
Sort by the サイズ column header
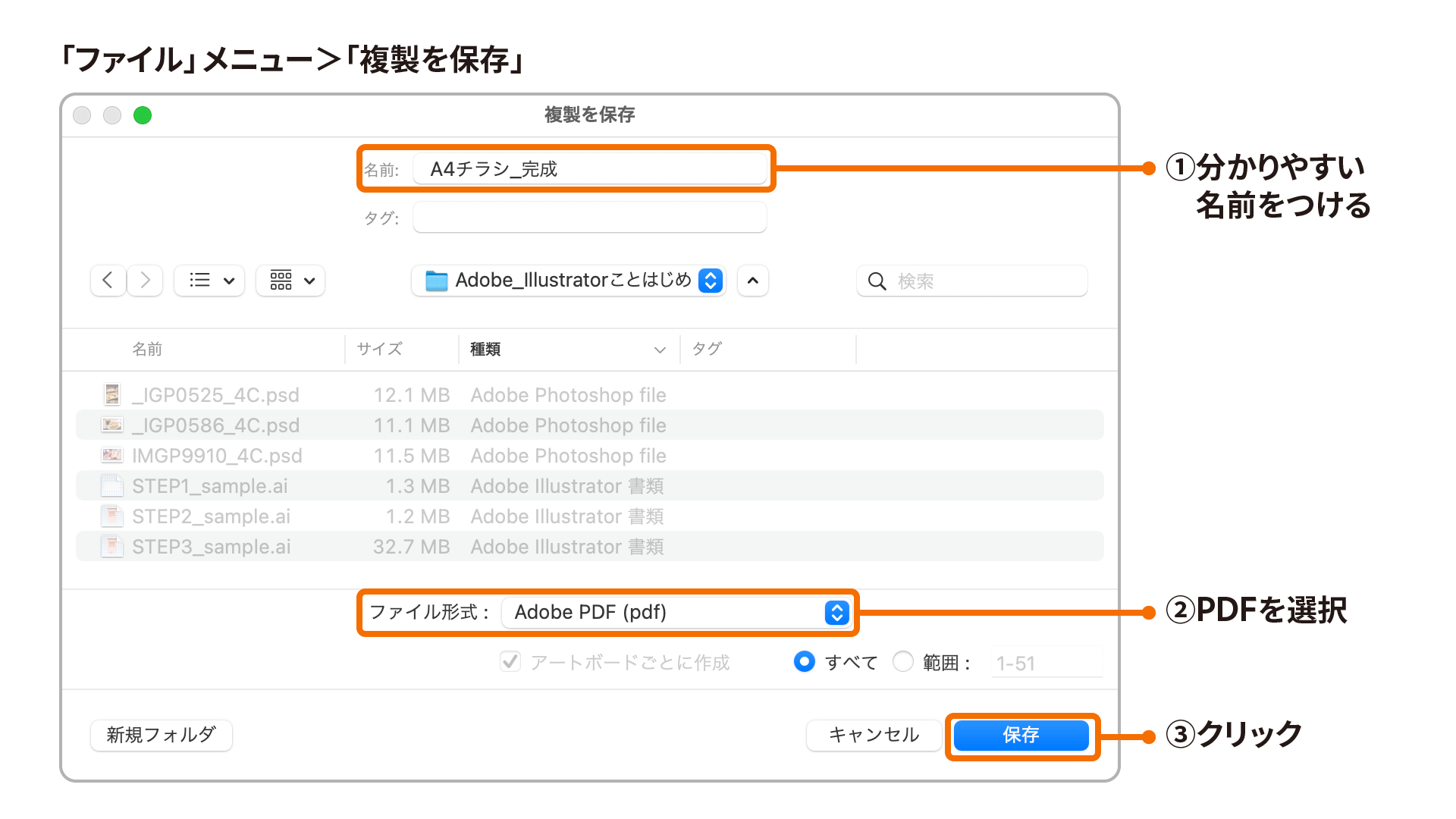pos(379,349)
